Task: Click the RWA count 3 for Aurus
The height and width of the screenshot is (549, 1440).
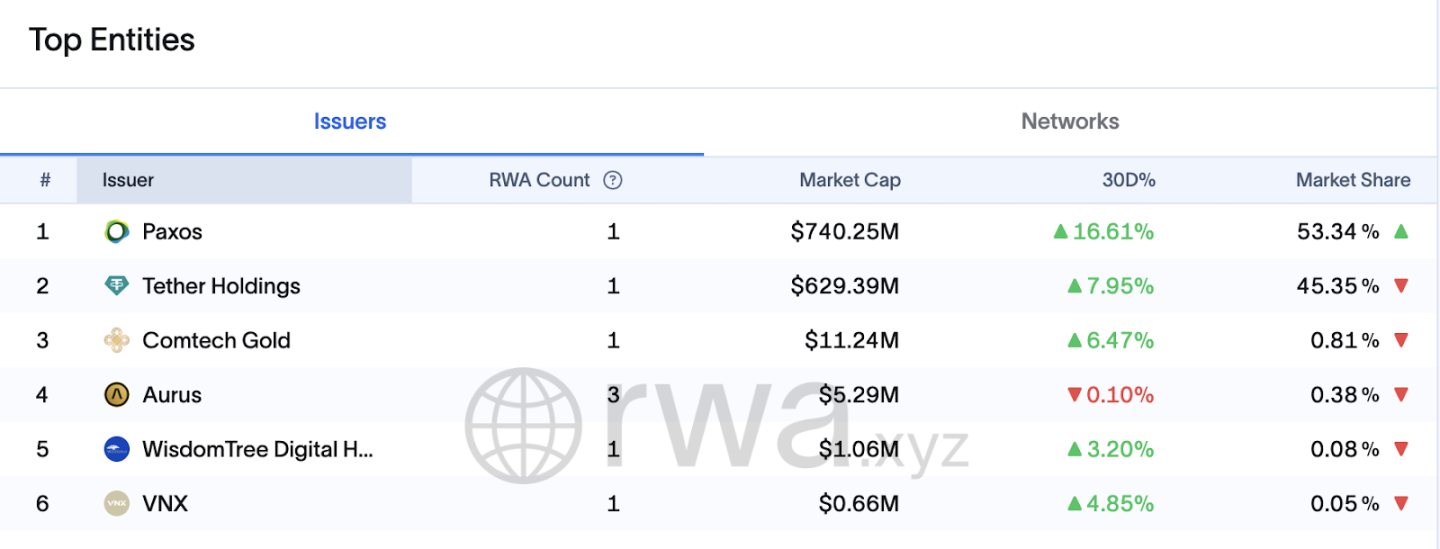Action: pos(613,395)
